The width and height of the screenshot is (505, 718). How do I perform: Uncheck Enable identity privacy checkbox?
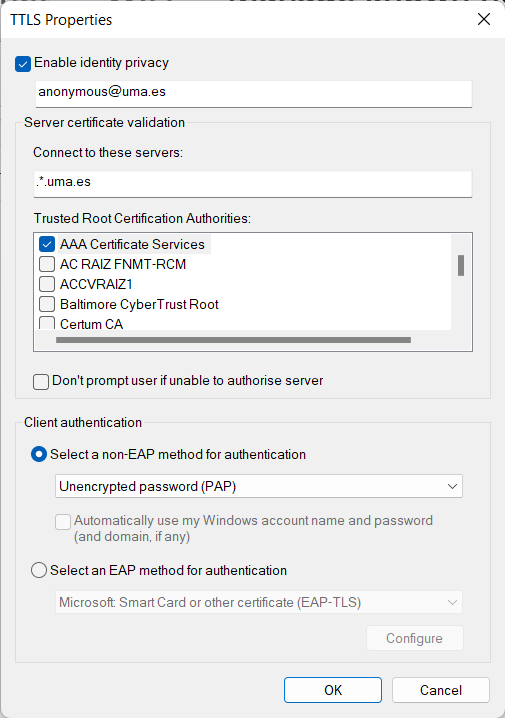[x=23, y=64]
